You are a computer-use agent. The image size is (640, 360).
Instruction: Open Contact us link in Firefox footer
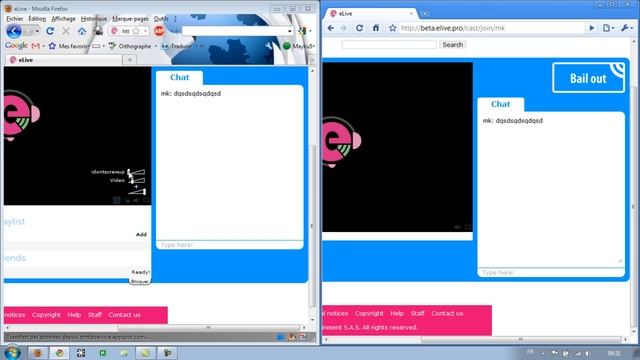pyautogui.click(x=124, y=315)
